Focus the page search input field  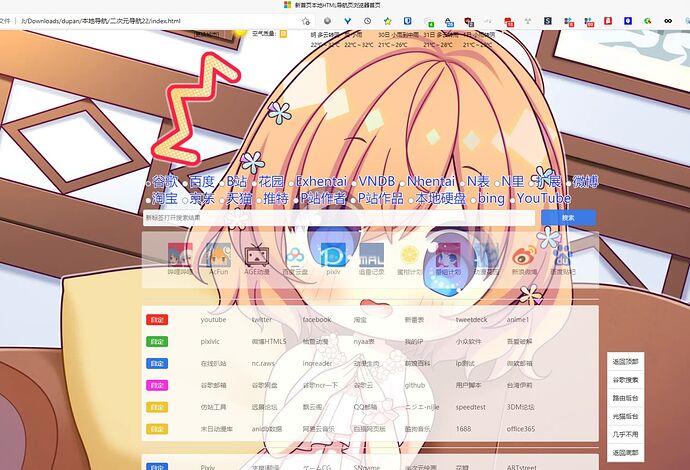pyautogui.click(x=339, y=217)
